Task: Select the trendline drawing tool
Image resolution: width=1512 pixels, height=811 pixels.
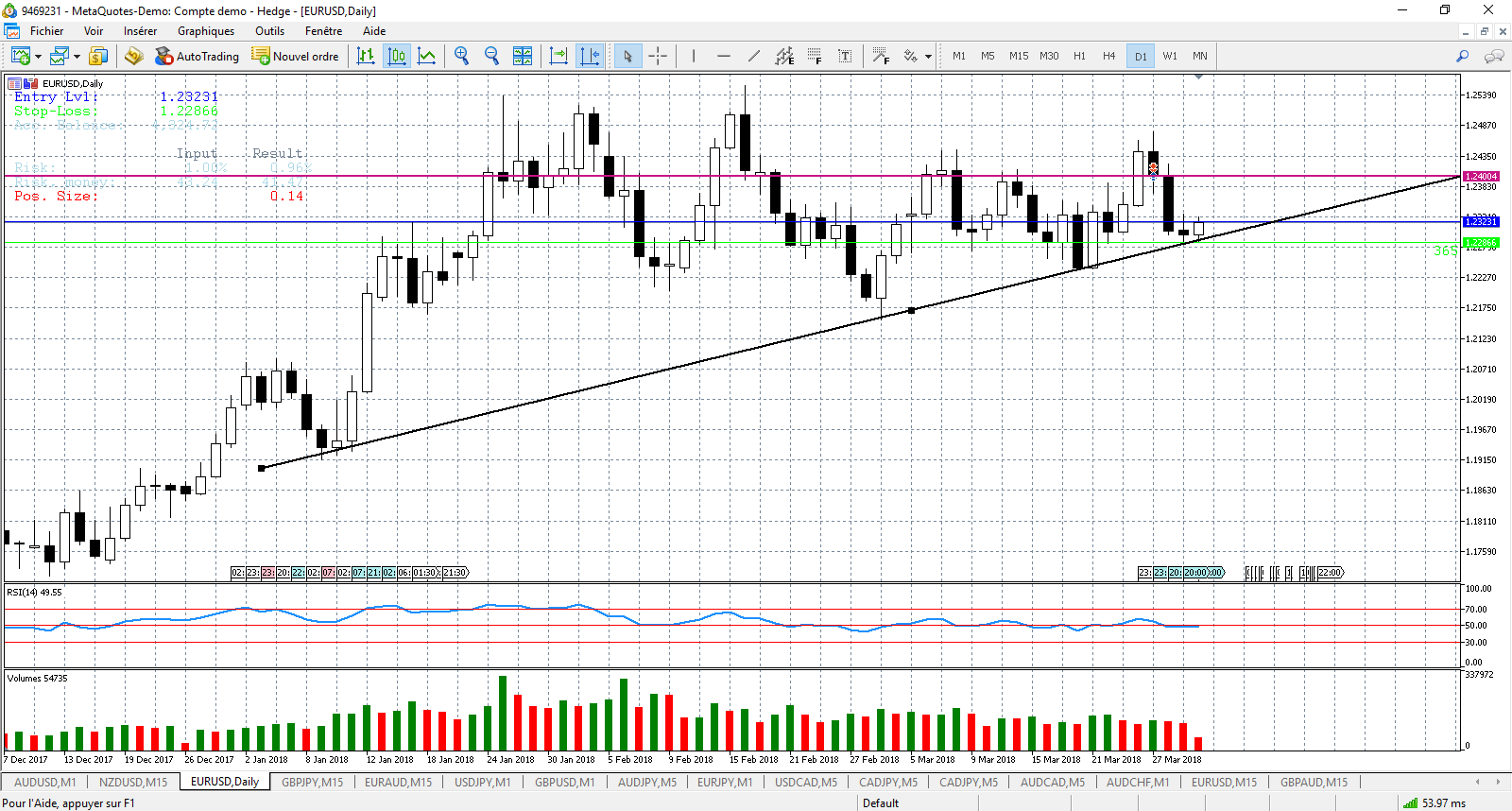Action: (754, 56)
